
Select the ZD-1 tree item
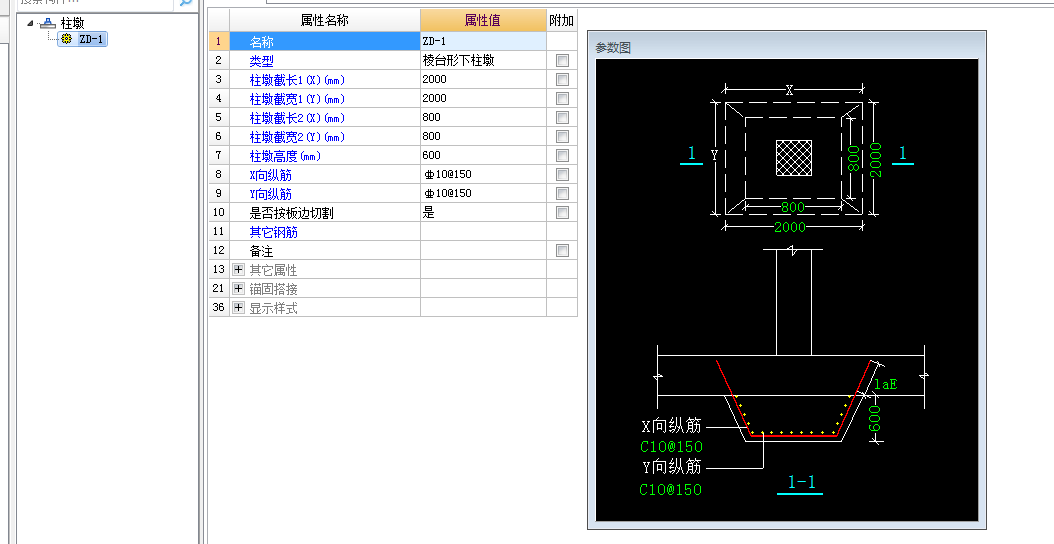(83, 39)
